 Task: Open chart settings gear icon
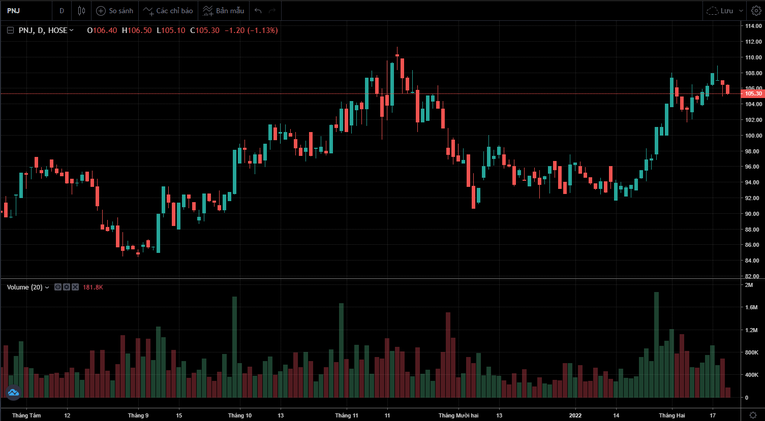click(x=756, y=11)
